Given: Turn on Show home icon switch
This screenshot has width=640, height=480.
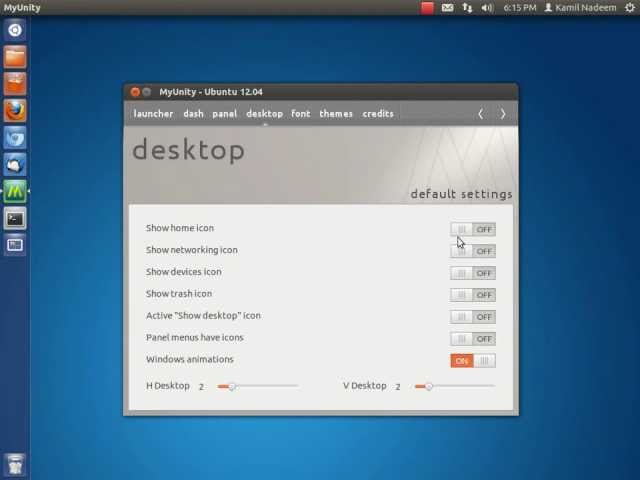Looking at the screenshot, I should coord(473,229).
